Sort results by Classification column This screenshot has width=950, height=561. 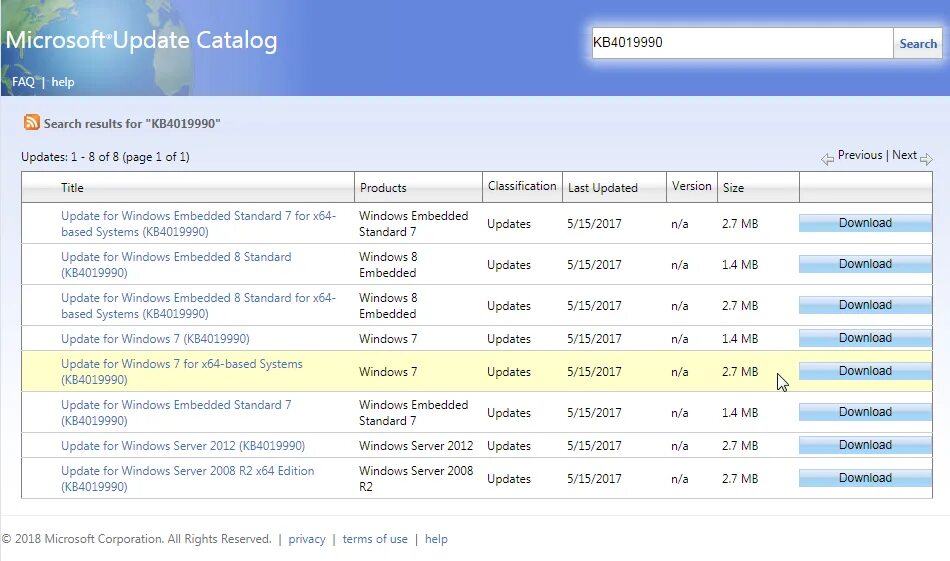point(522,186)
